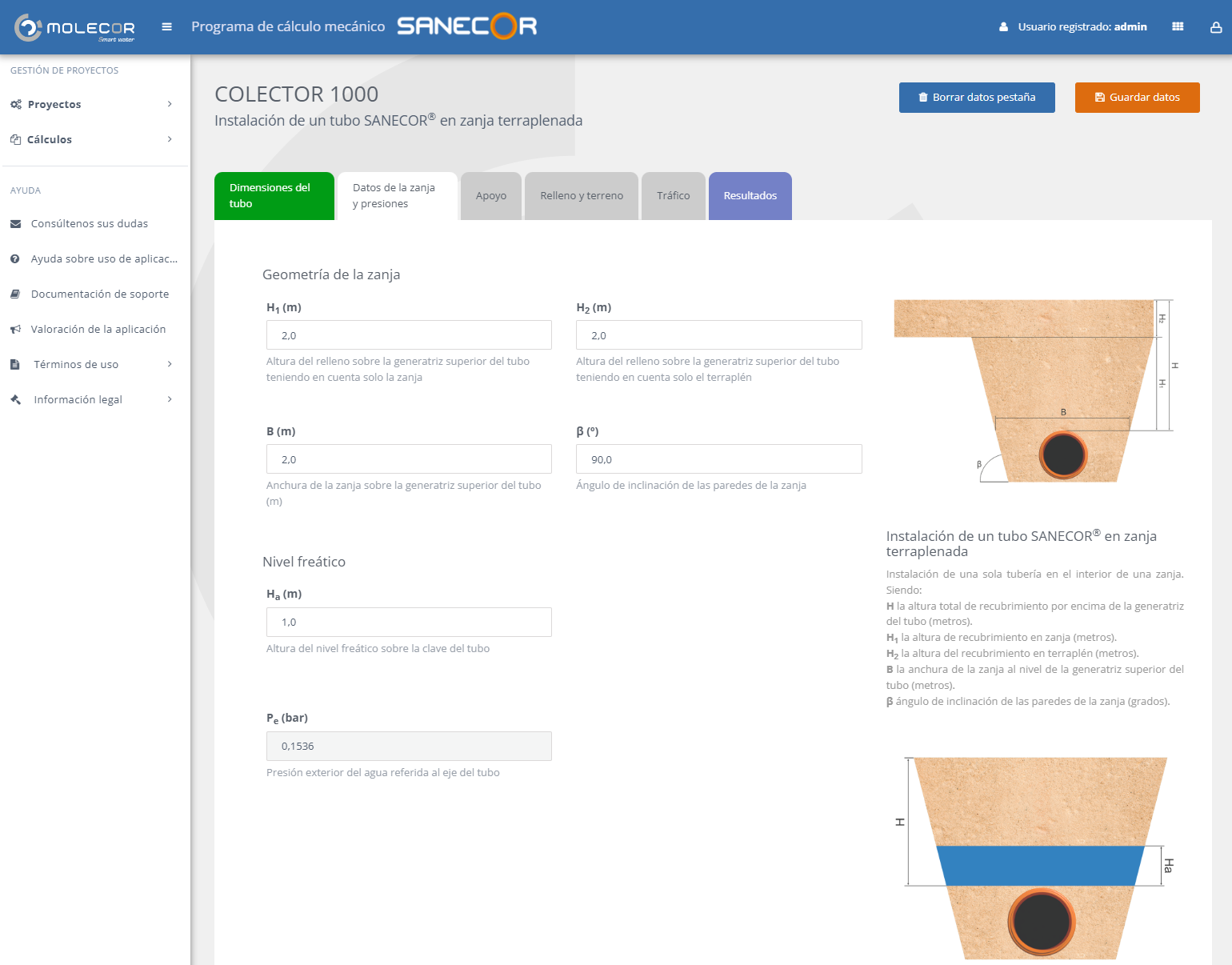Click the Proyectos gears icon
Image resolution: width=1232 pixels, height=965 pixels.
[x=16, y=104]
